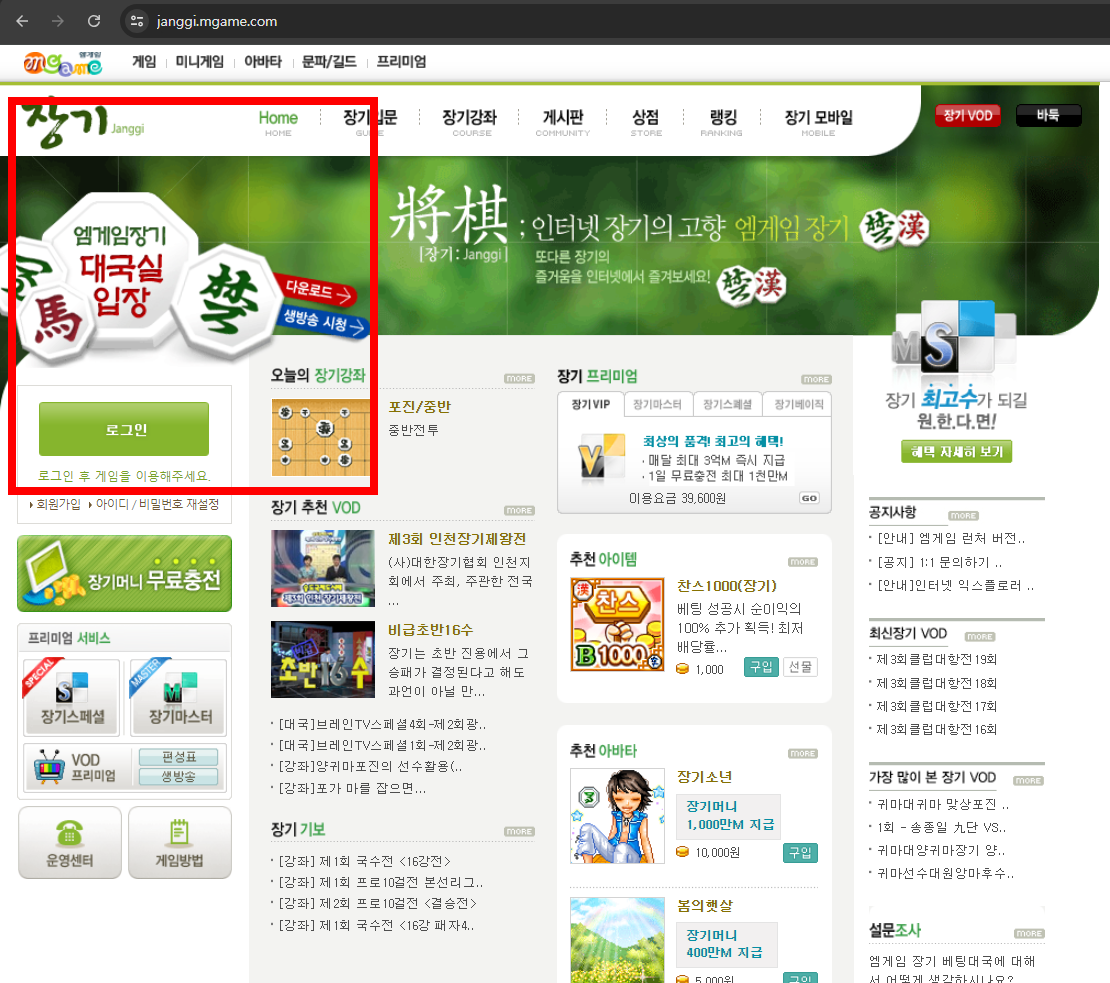Open site info icon beside the URL
Image resolution: width=1110 pixels, height=983 pixels.
137,21
